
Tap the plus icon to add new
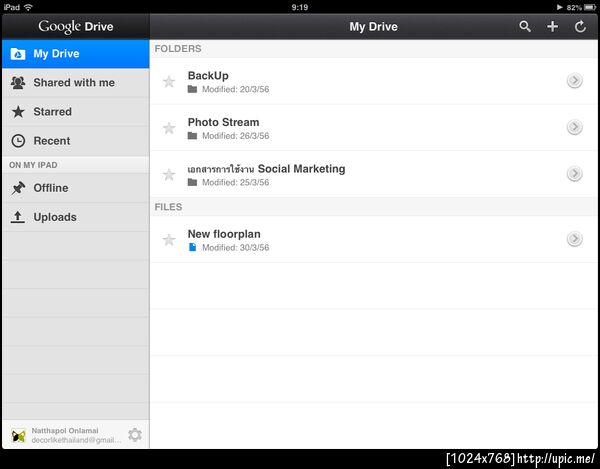[552, 26]
